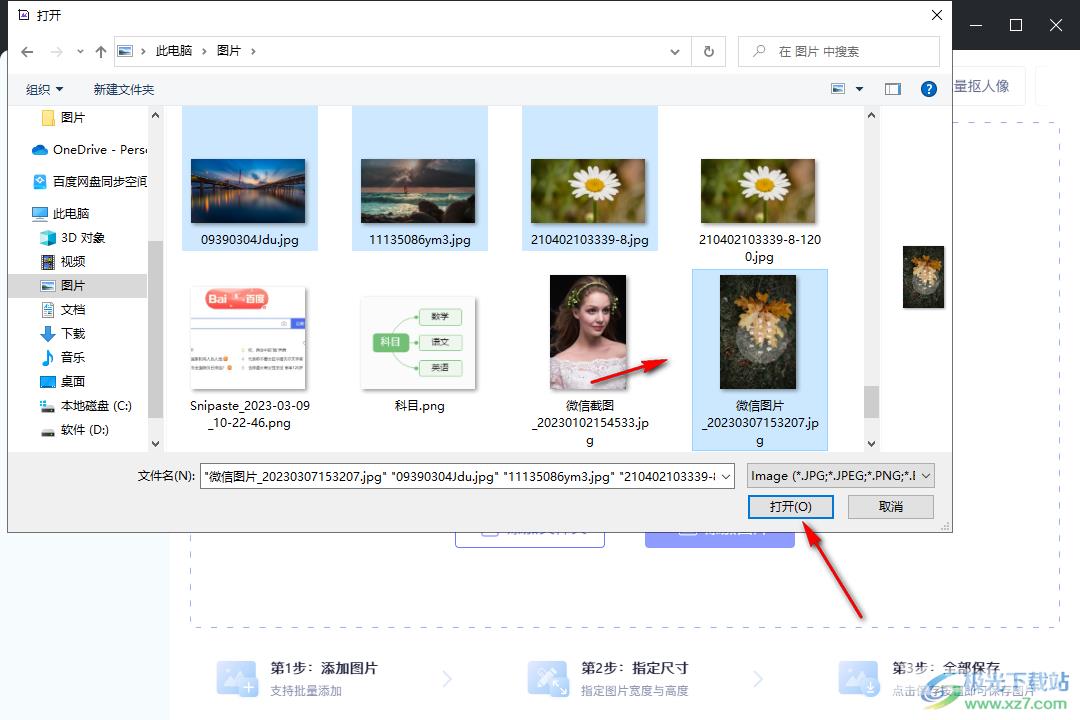This screenshot has width=1080, height=720.
Task: Toggle the preview pane
Action: coord(893,89)
